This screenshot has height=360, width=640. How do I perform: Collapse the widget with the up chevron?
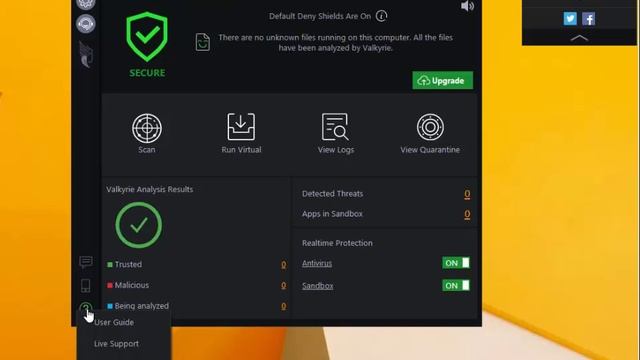[579, 38]
